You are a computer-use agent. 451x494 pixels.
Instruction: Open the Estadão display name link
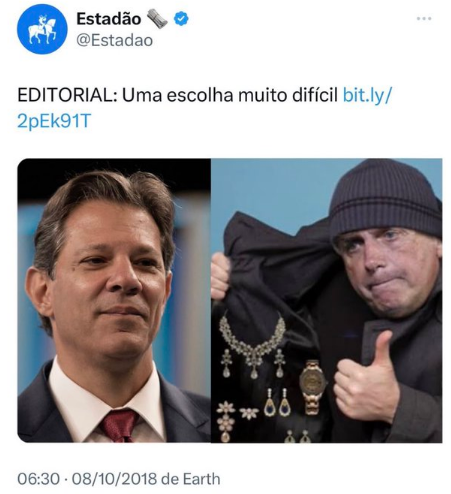pyautogui.click(x=109, y=19)
